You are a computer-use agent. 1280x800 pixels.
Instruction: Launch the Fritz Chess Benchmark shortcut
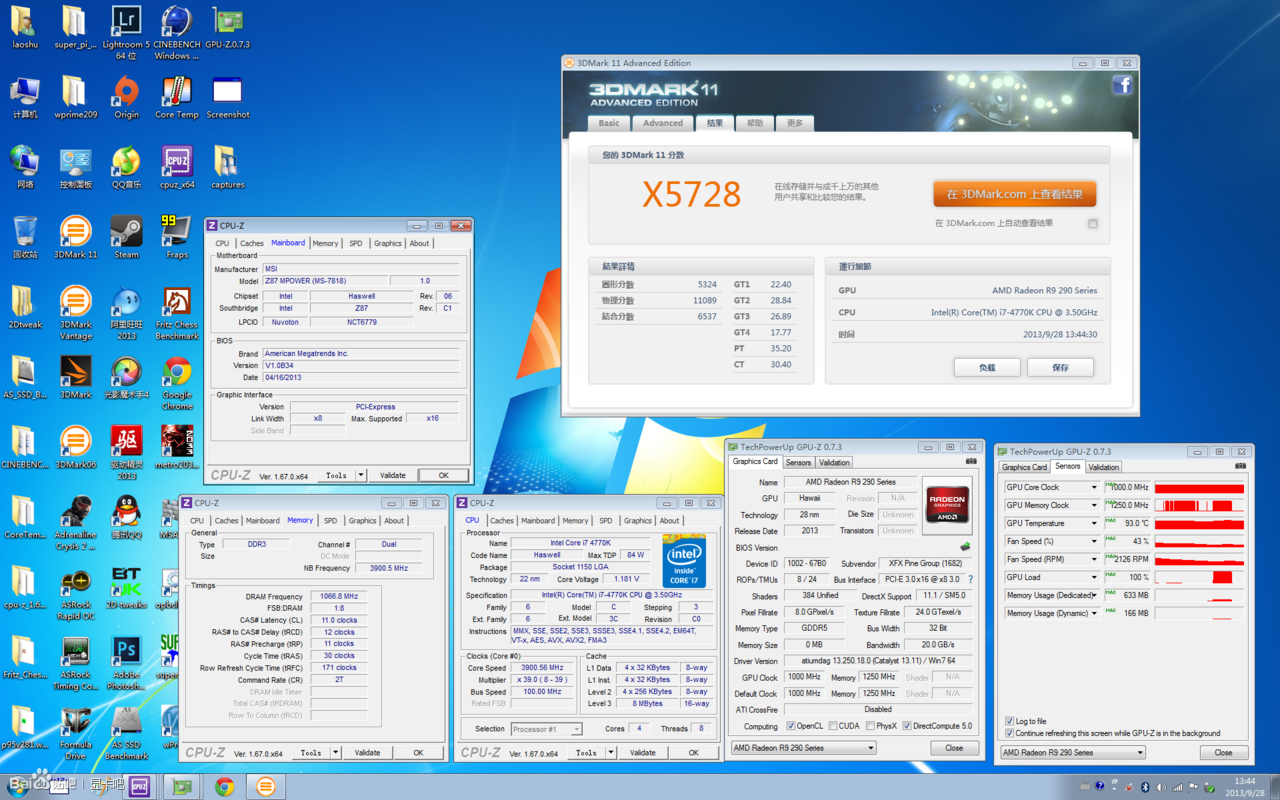(177, 314)
